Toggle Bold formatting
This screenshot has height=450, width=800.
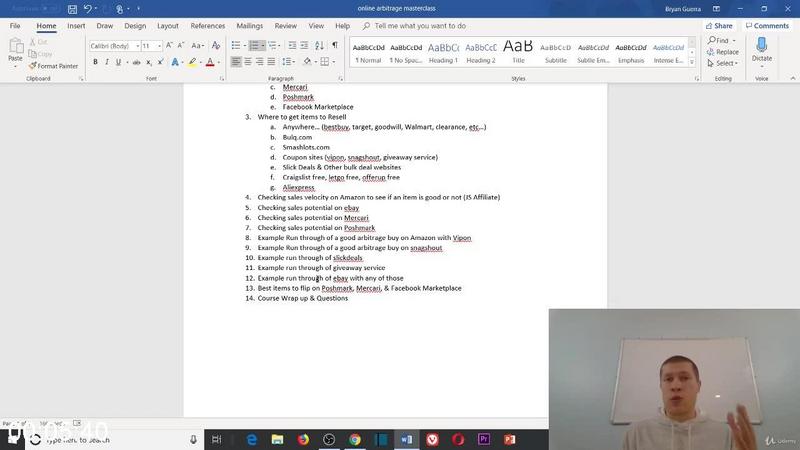pyautogui.click(x=95, y=62)
